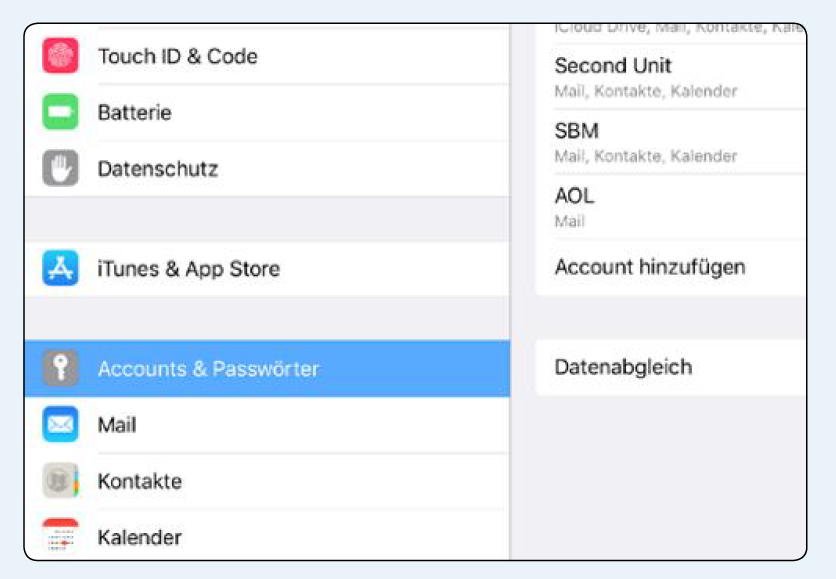Select the Batterie settings entry
This screenshot has width=836, height=579.
click(267, 112)
